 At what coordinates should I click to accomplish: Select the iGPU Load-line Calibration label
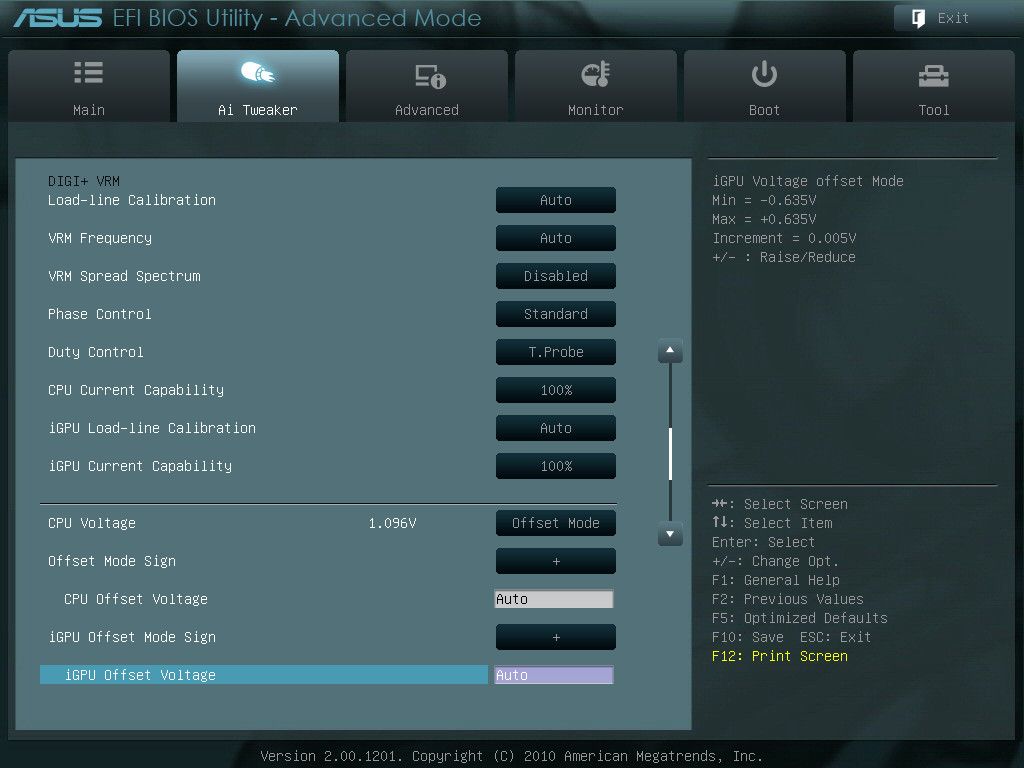(x=152, y=428)
